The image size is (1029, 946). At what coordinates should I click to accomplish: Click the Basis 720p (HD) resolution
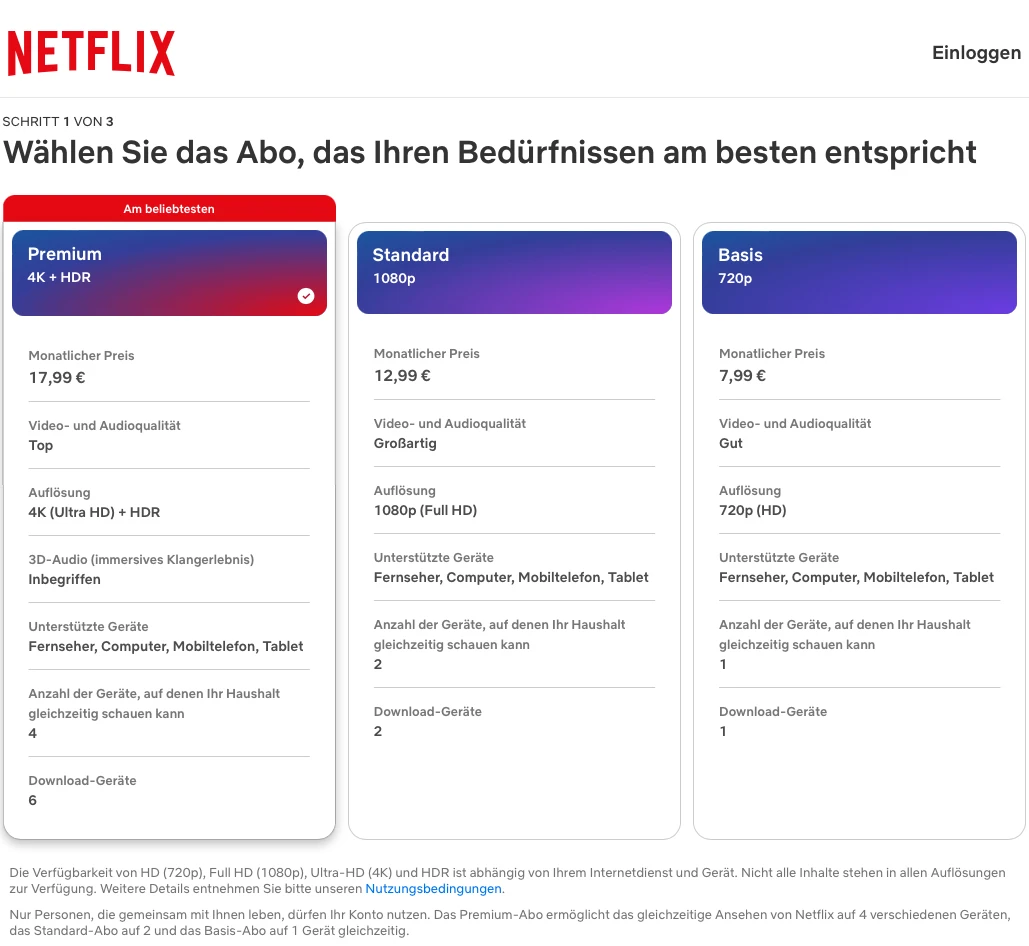point(752,510)
